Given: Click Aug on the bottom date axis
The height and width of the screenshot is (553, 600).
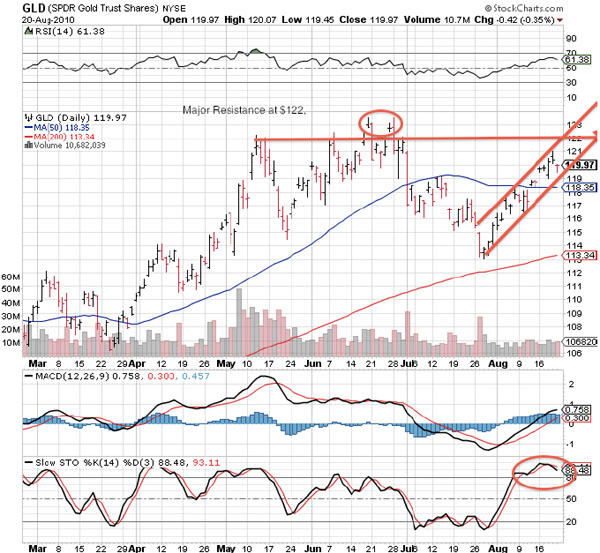Looking at the screenshot, I should click(x=498, y=548).
